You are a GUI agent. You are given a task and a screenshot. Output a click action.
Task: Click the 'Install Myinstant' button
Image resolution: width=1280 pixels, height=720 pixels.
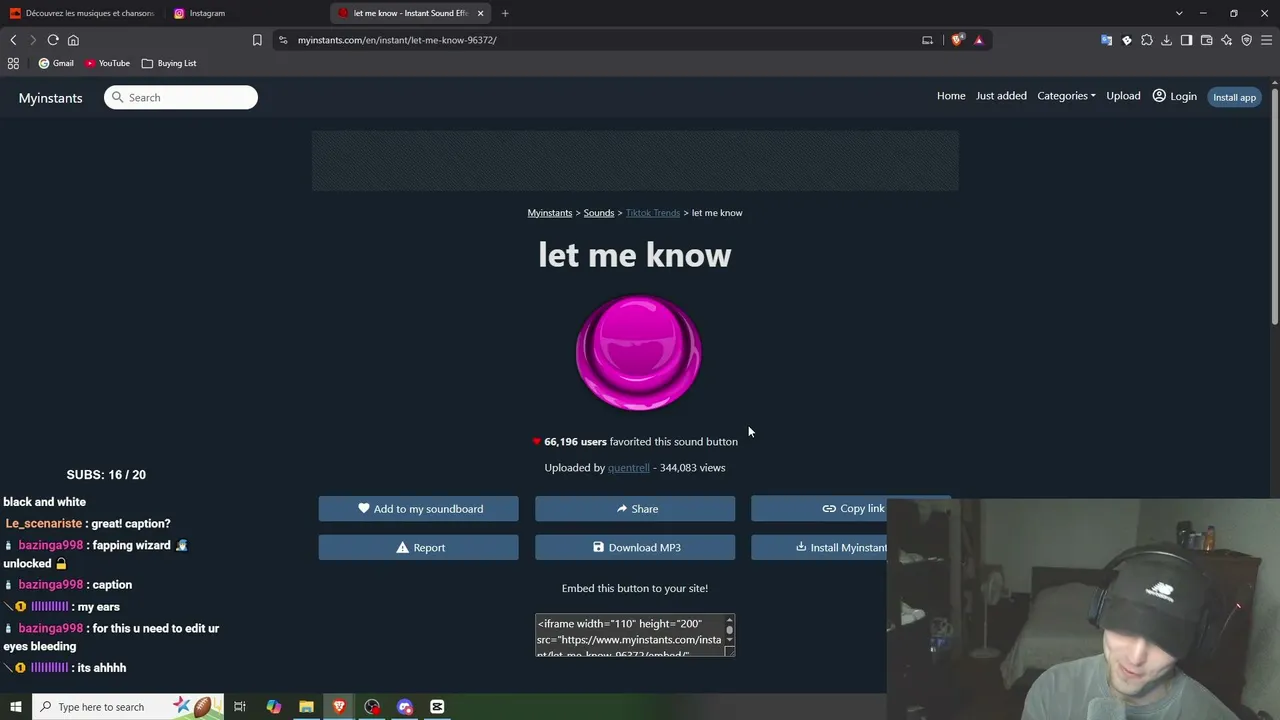(x=819, y=548)
